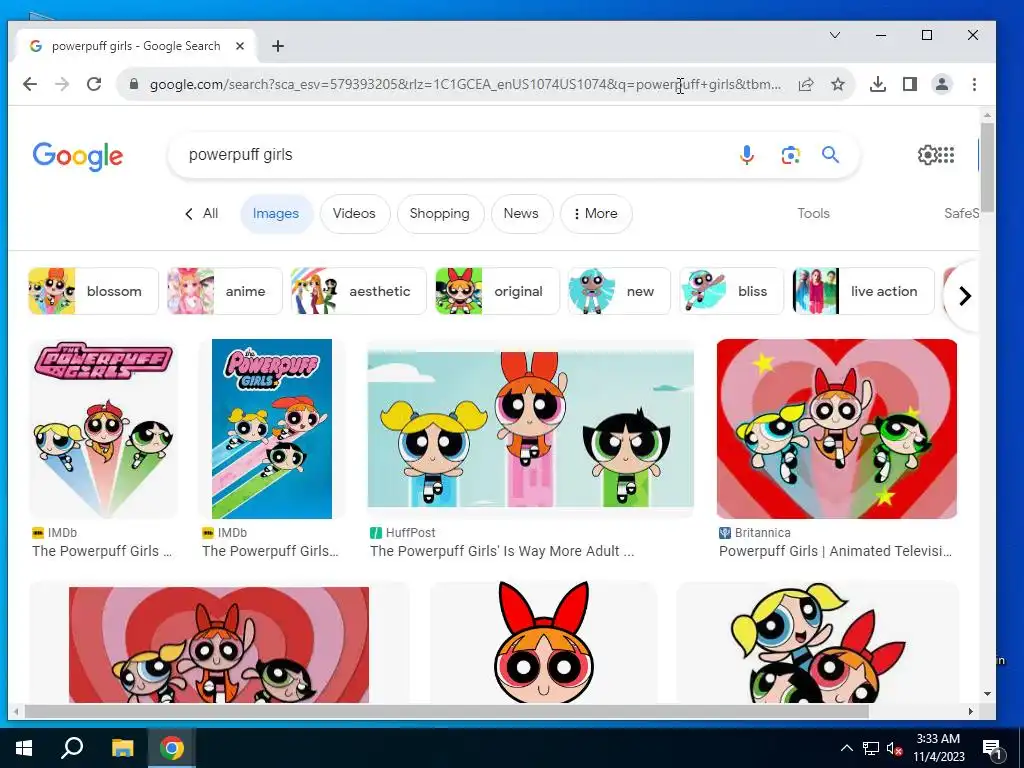Image resolution: width=1024 pixels, height=768 pixels.
Task: Filter images by blossom chip
Action: point(93,291)
